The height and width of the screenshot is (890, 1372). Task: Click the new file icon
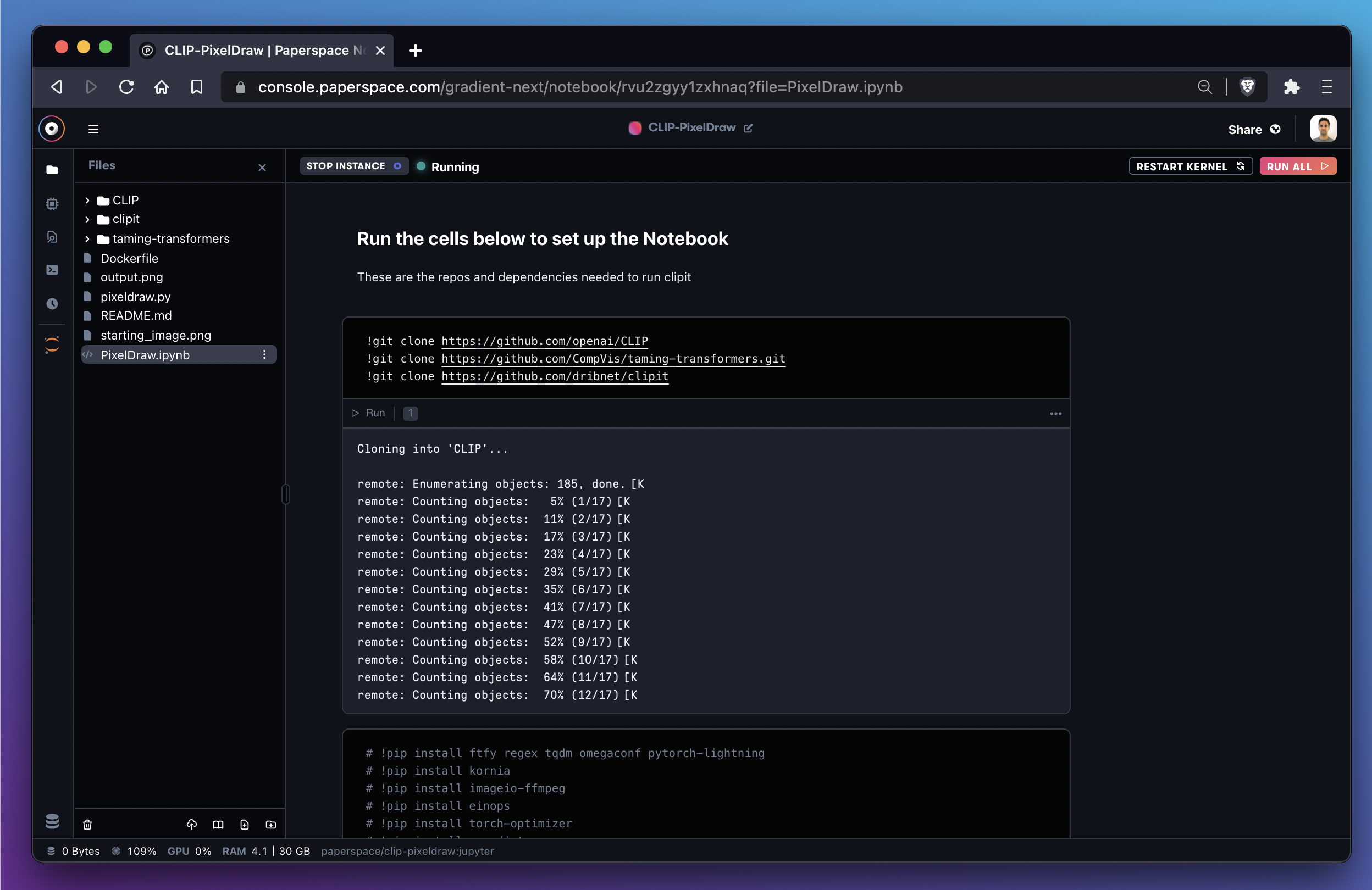coord(245,824)
